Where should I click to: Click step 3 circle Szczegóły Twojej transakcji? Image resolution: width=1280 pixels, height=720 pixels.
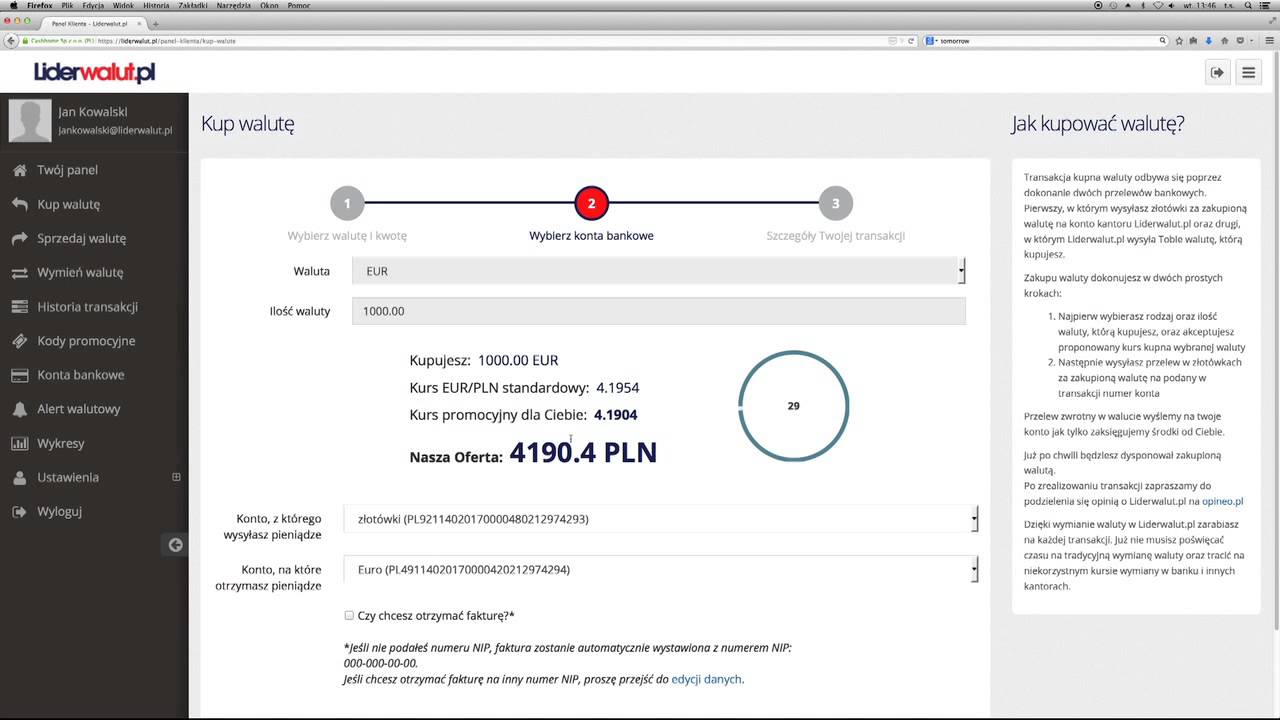(836, 204)
